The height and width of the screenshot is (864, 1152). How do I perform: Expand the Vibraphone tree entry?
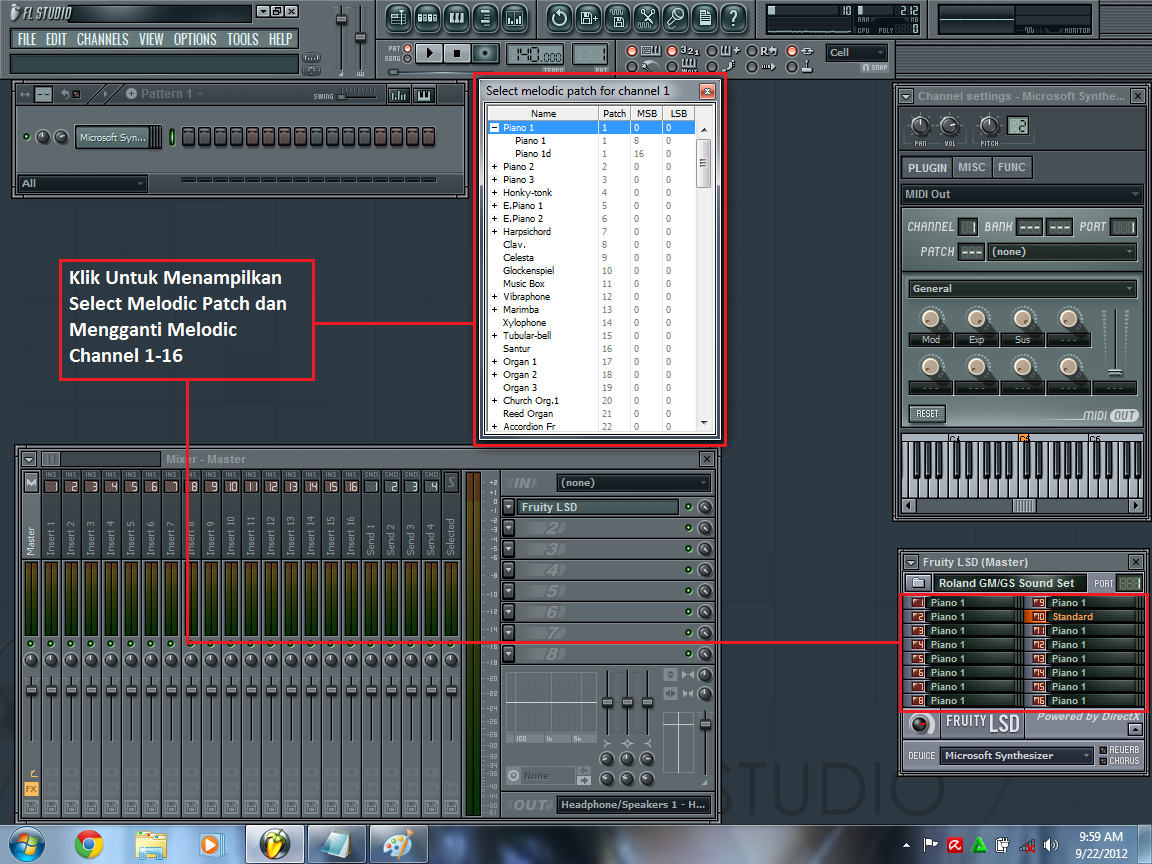494,297
